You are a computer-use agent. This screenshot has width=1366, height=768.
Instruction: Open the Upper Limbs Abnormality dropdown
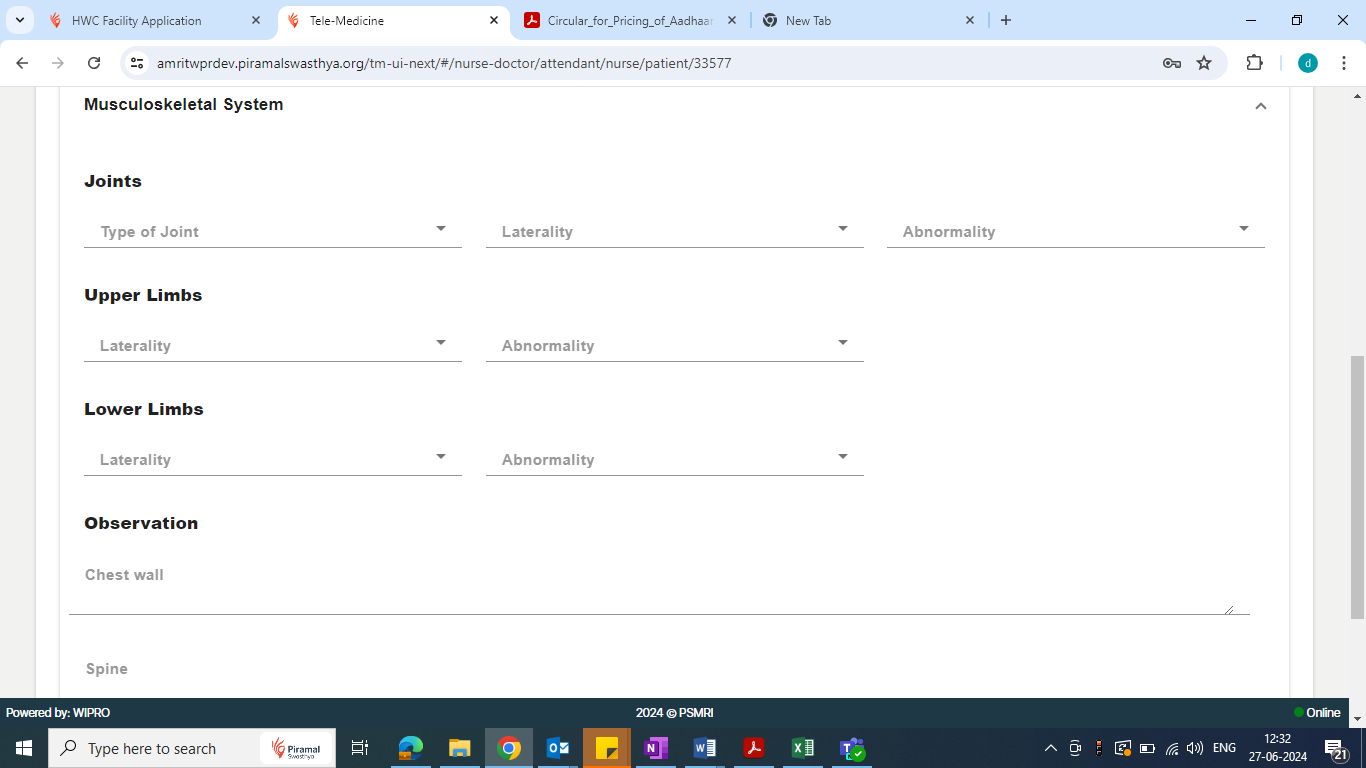675,345
